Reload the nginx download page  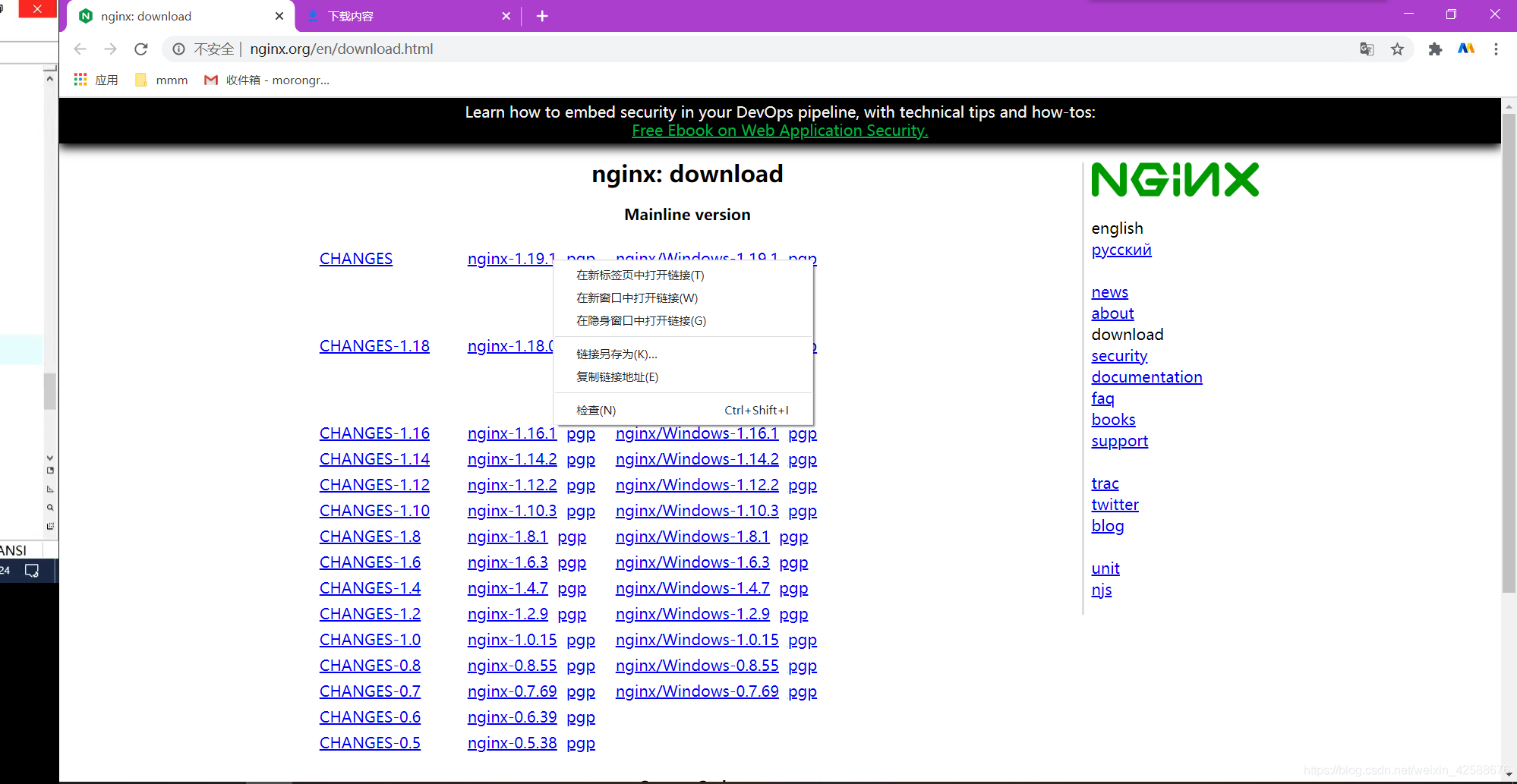140,49
